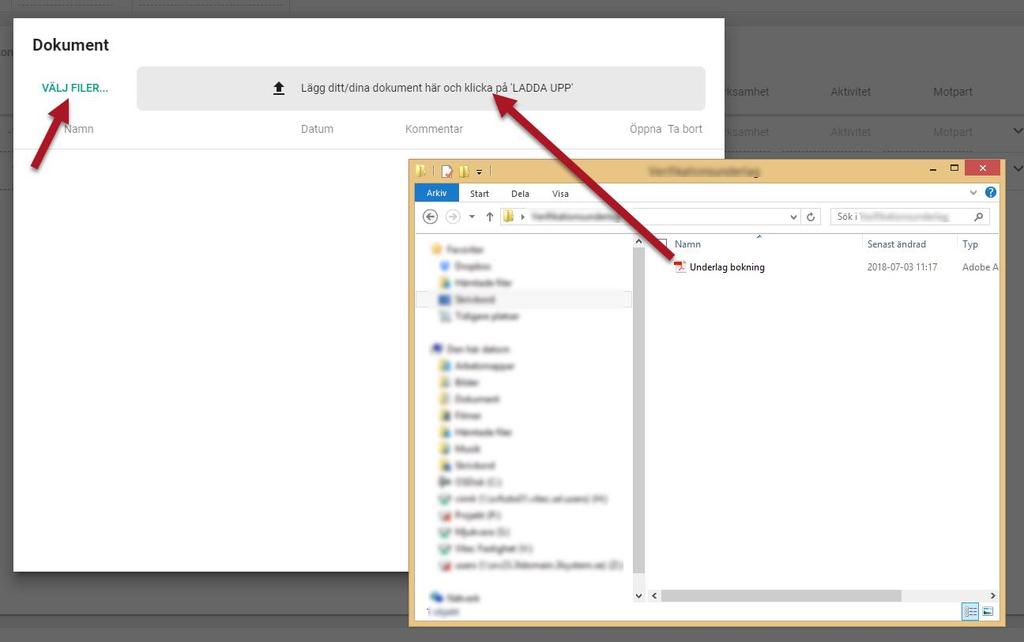Click the Motpart header in the background page
1024x642 pixels.
pyautogui.click(x=952, y=92)
